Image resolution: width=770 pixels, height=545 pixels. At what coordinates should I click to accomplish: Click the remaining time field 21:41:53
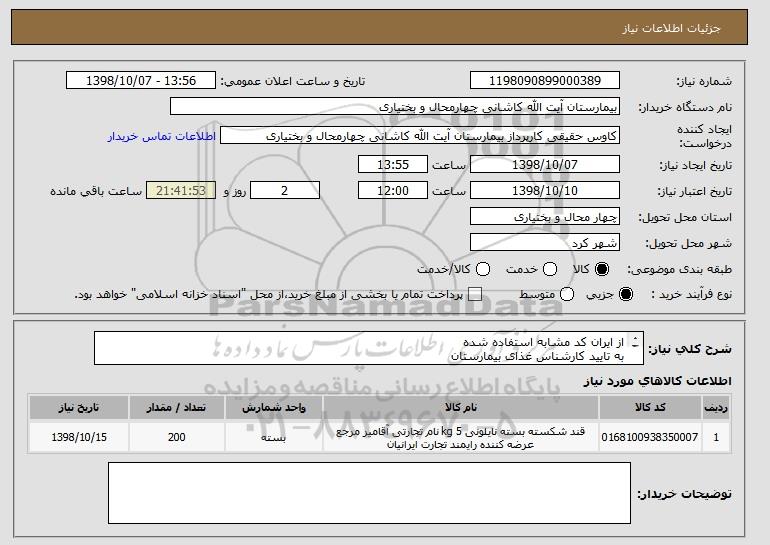pyautogui.click(x=181, y=191)
